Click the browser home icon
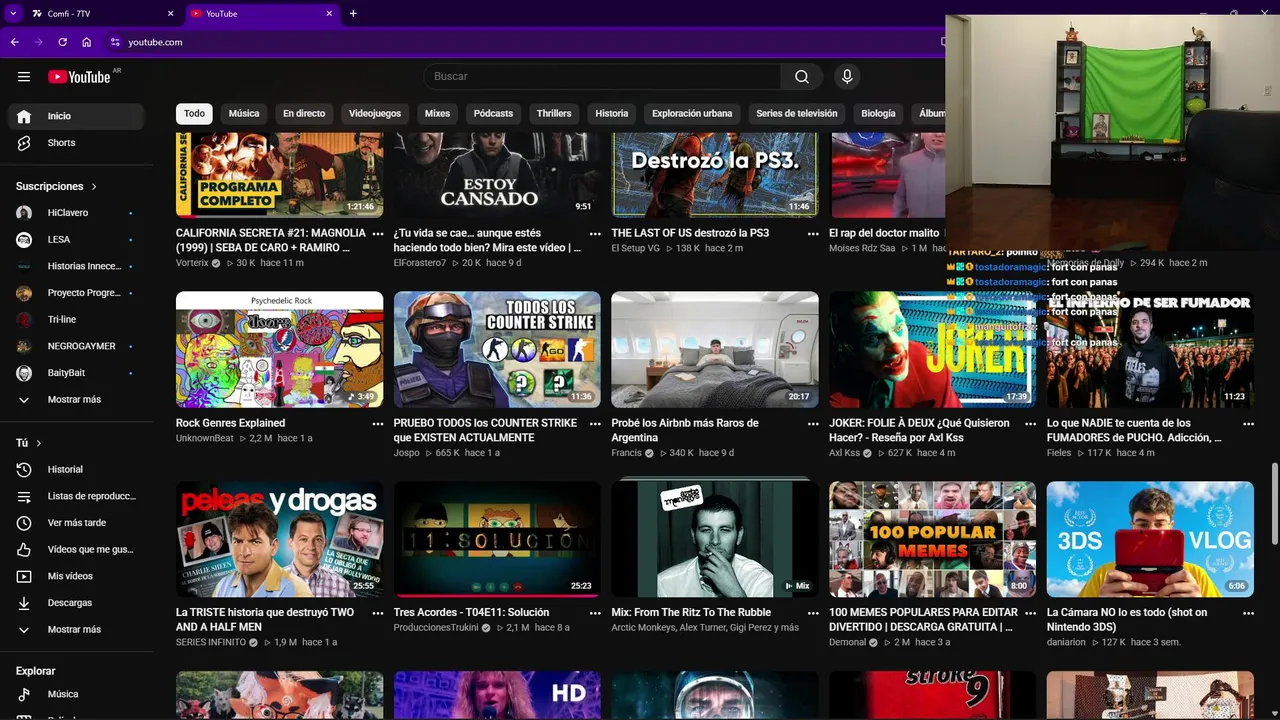1280x720 pixels. click(87, 42)
